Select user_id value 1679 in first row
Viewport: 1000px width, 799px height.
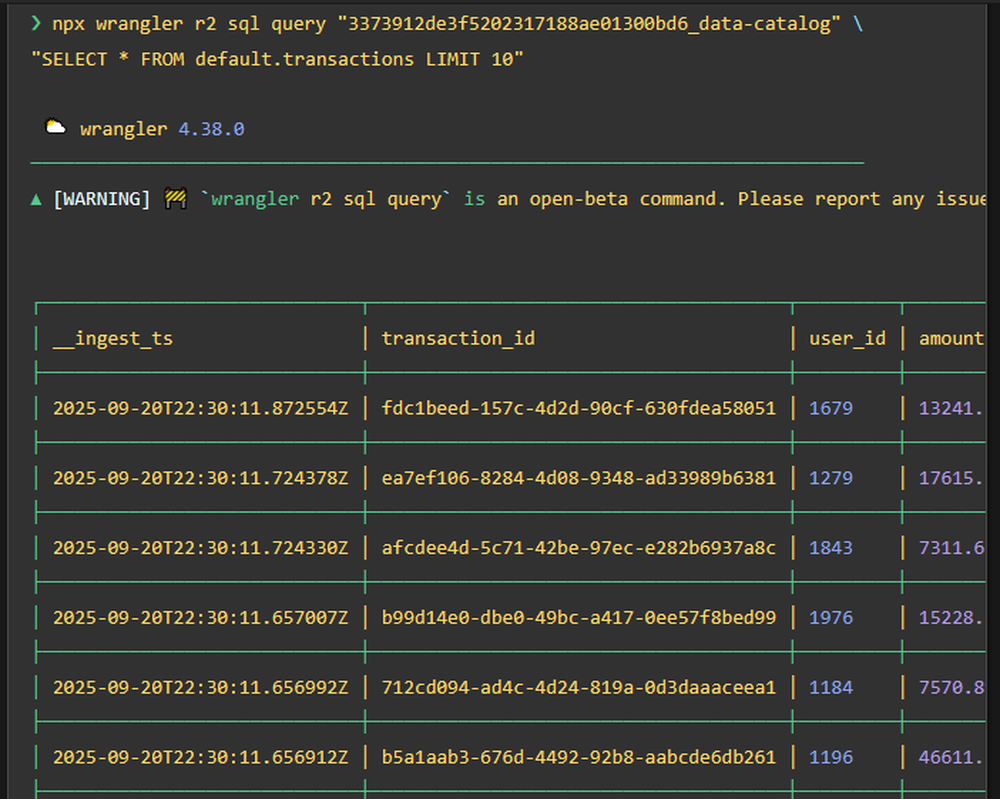click(x=831, y=408)
